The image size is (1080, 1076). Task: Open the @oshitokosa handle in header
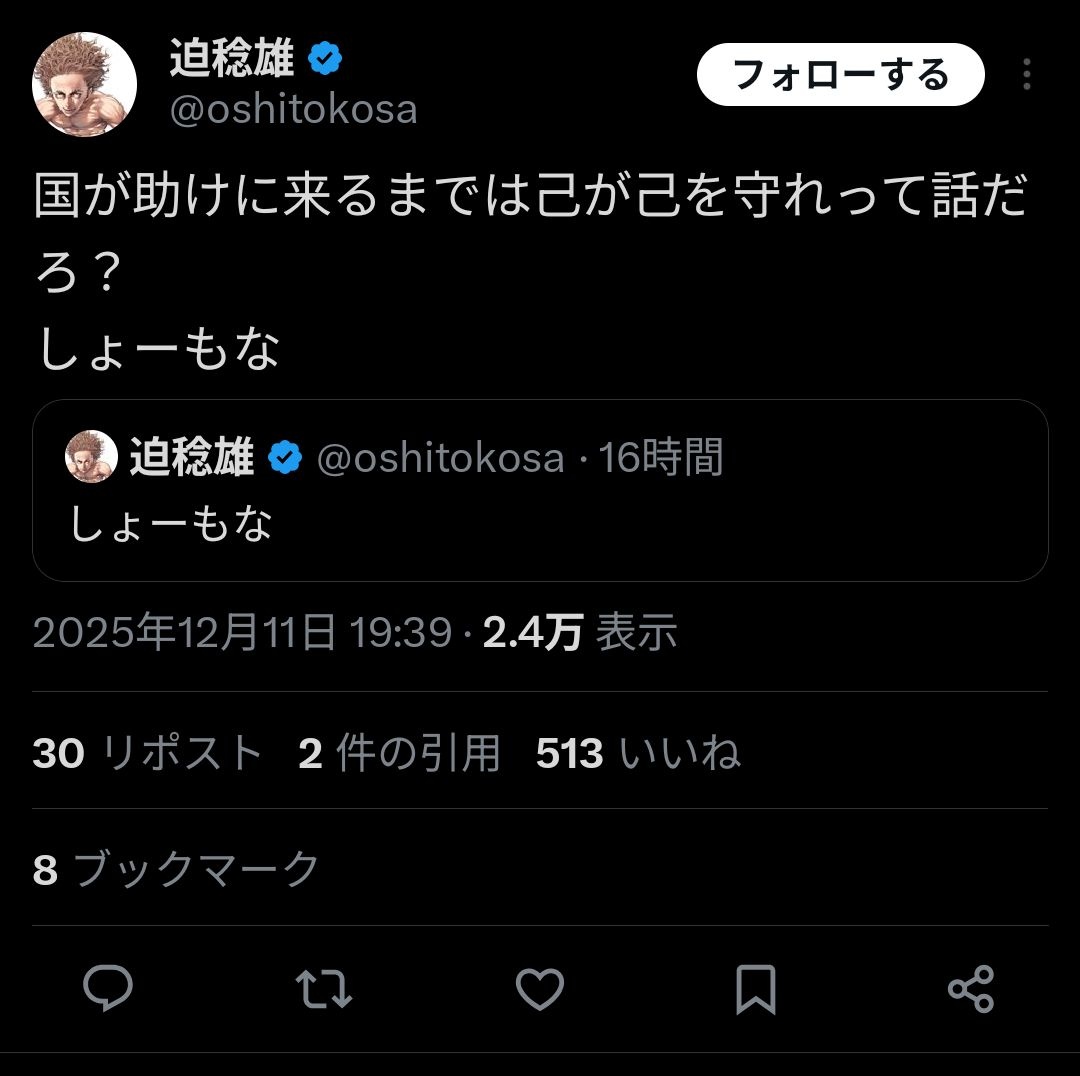[x=293, y=110]
